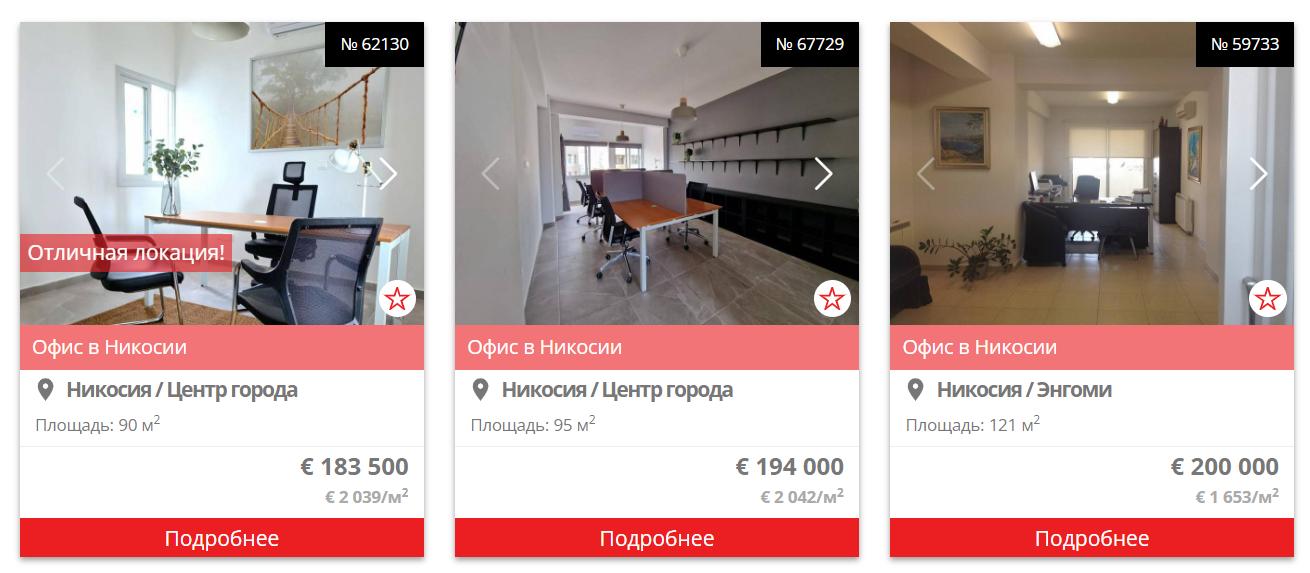Click location pin for first Центр города listing
Image resolution: width=1310 pixels, height=573 pixels.
pyautogui.click(x=45, y=389)
